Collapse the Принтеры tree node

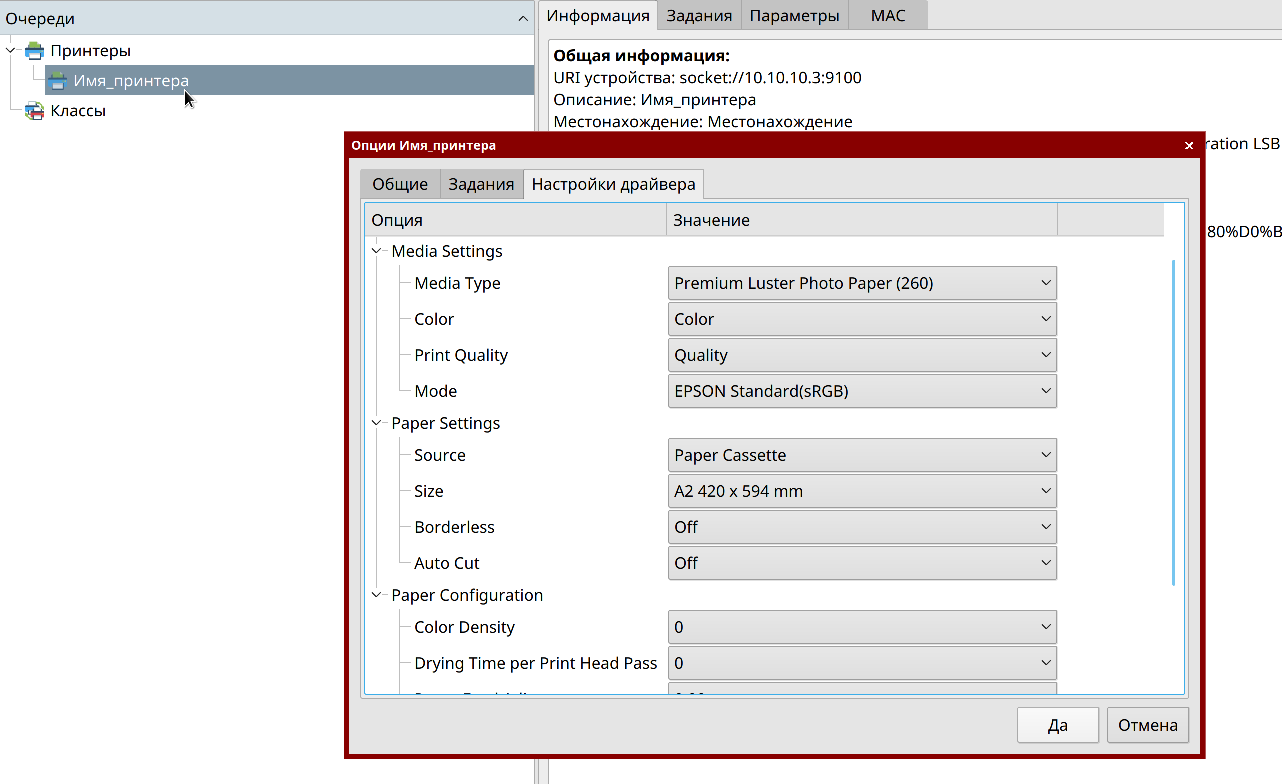pos(11,50)
